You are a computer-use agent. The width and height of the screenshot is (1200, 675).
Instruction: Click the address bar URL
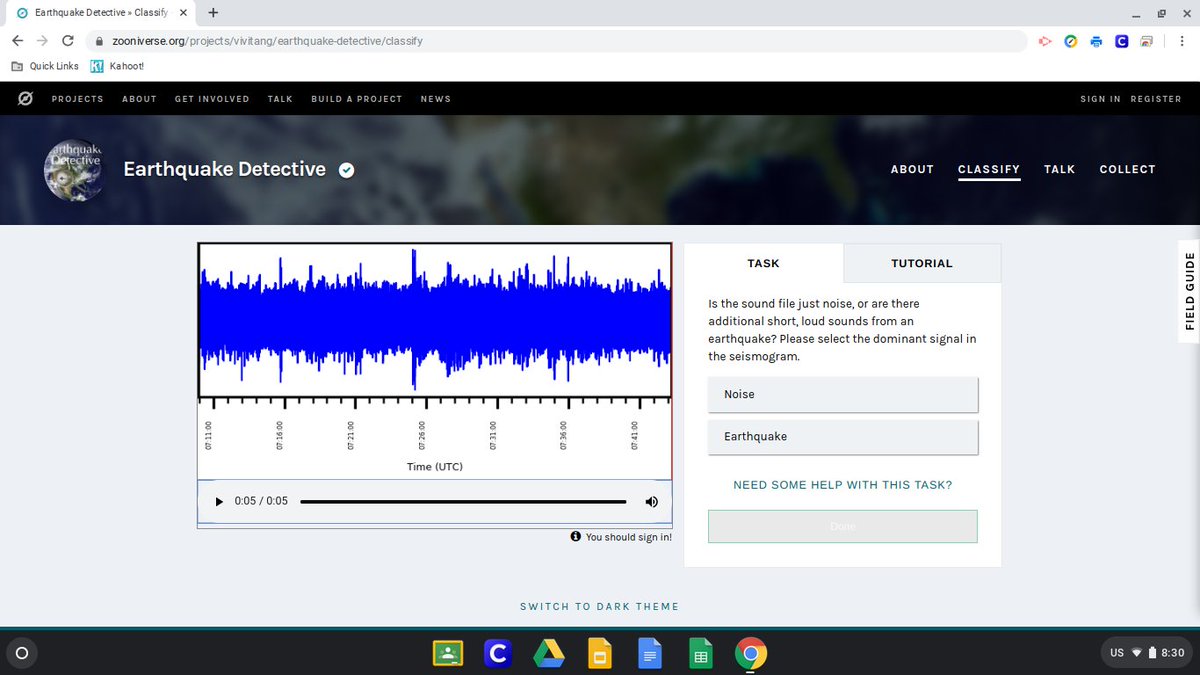coord(265,42)
